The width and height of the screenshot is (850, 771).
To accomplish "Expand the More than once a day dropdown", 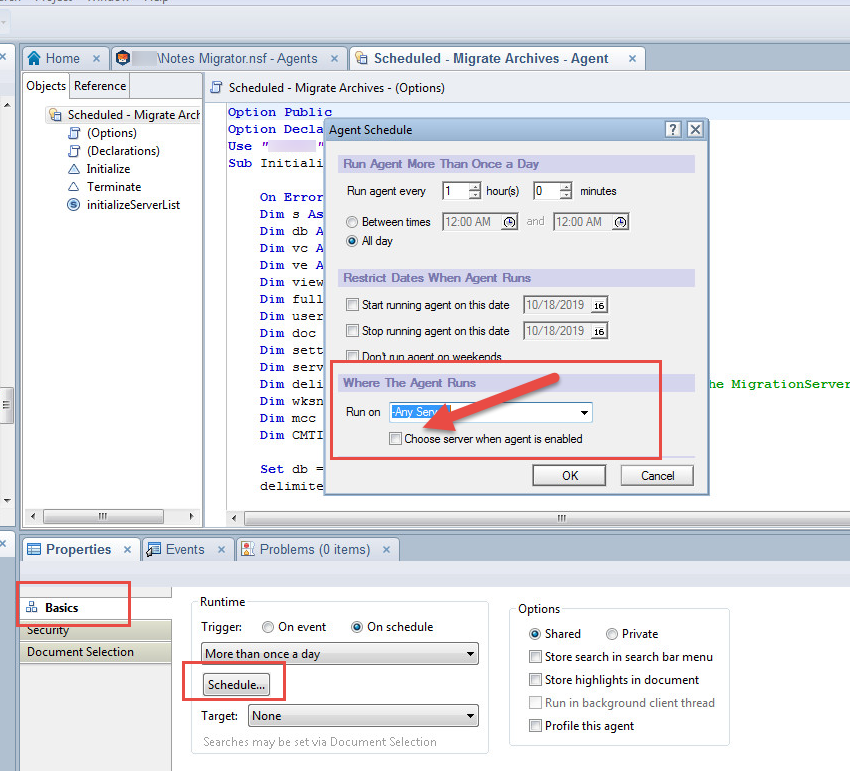I will pos(470,654).
